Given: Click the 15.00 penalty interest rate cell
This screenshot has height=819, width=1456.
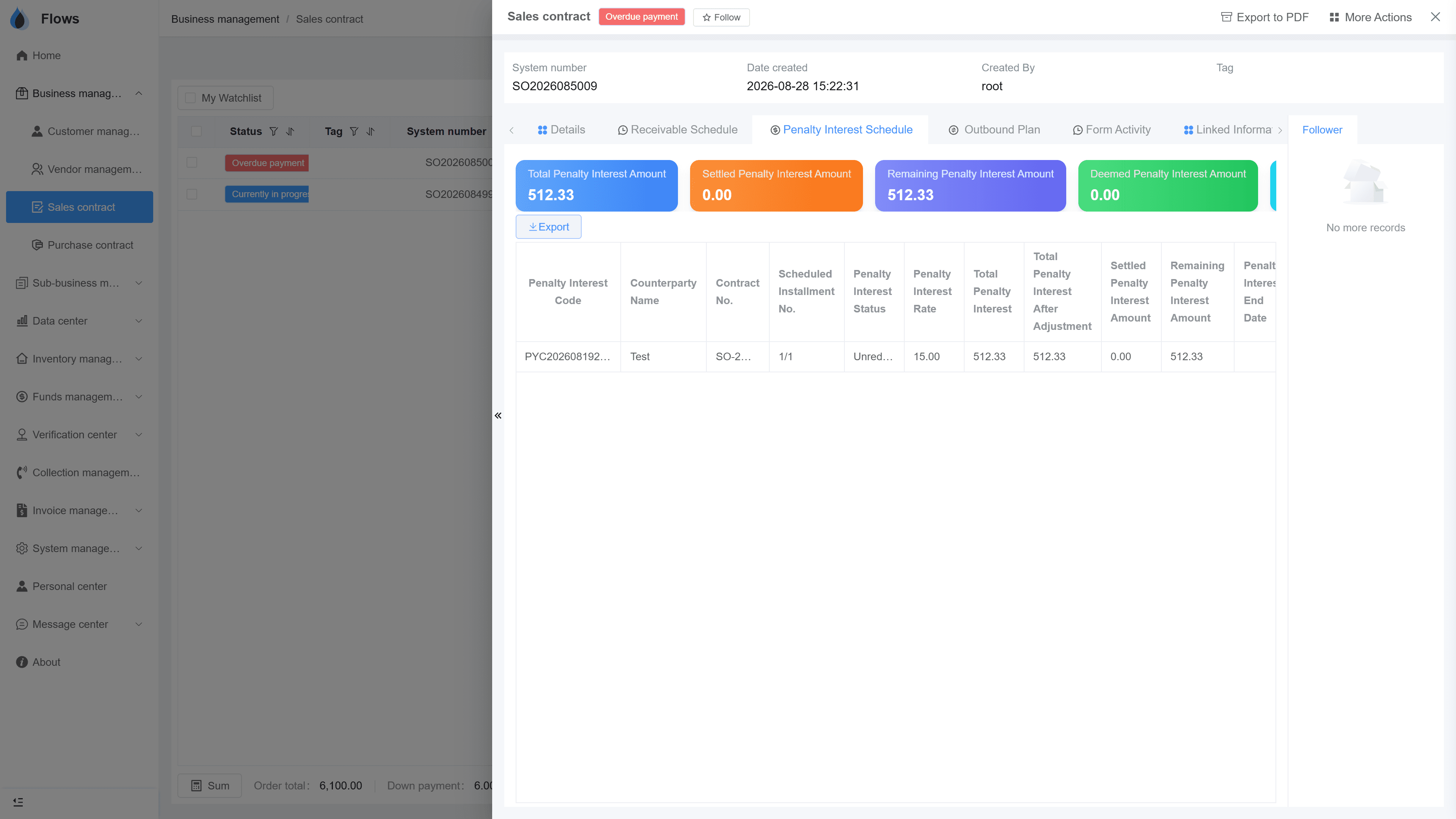Looking at the screenshot, I should [x=933, y=357].
